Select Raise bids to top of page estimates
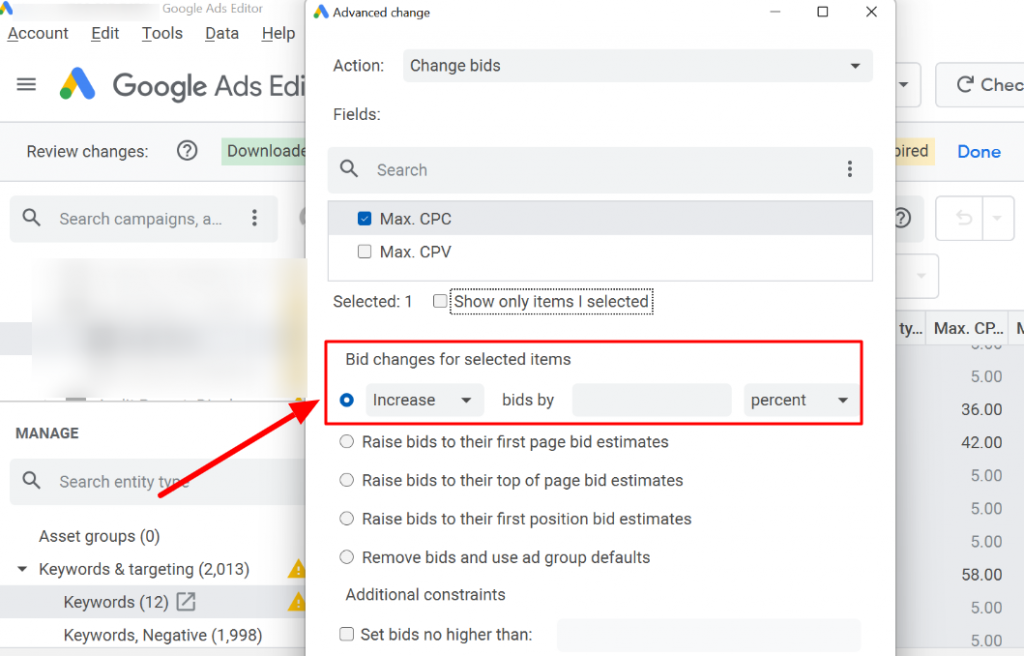1024x656 pixels. coord(347,480)
